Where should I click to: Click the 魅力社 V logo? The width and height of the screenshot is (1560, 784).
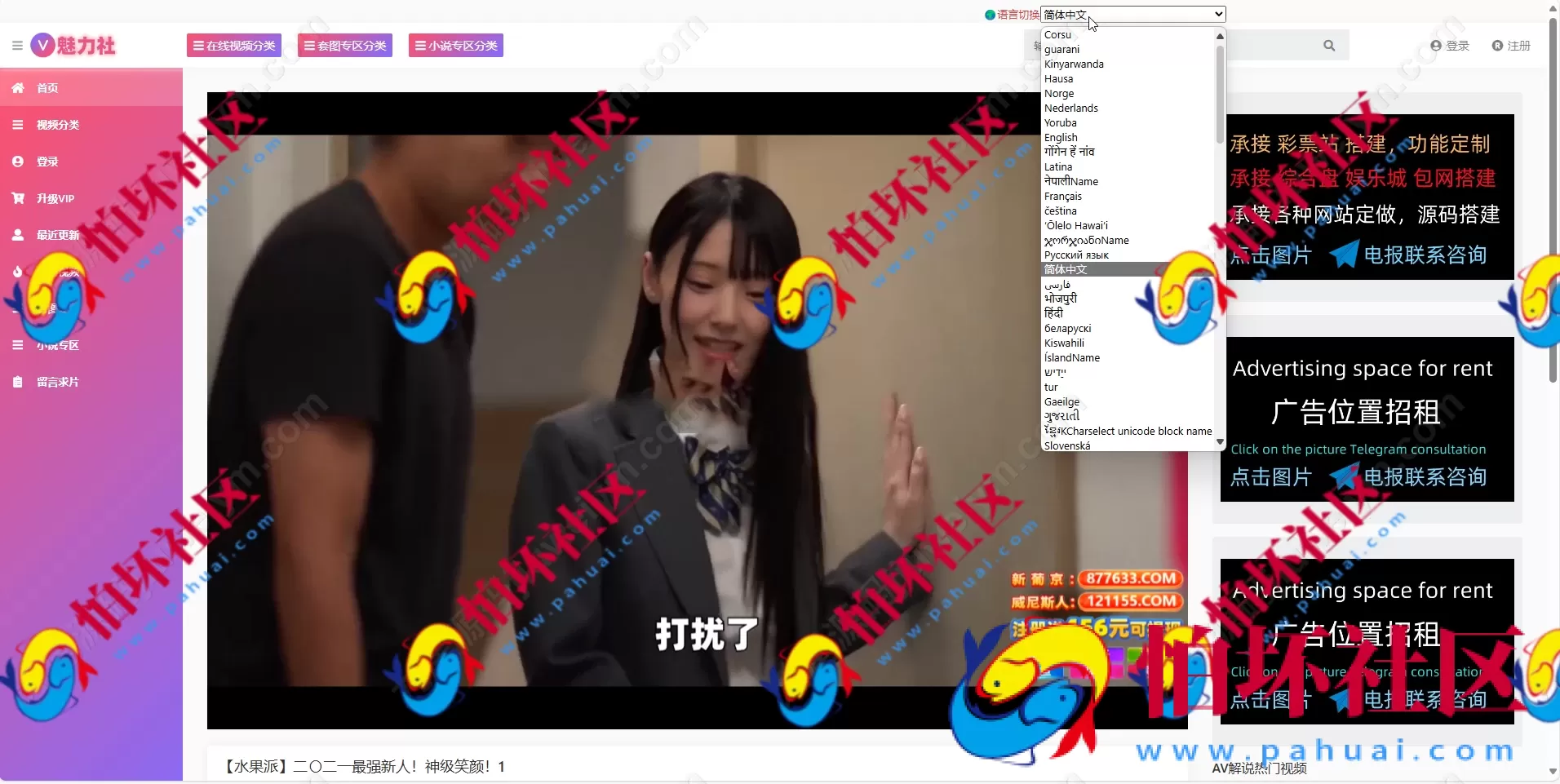[72, 45]
